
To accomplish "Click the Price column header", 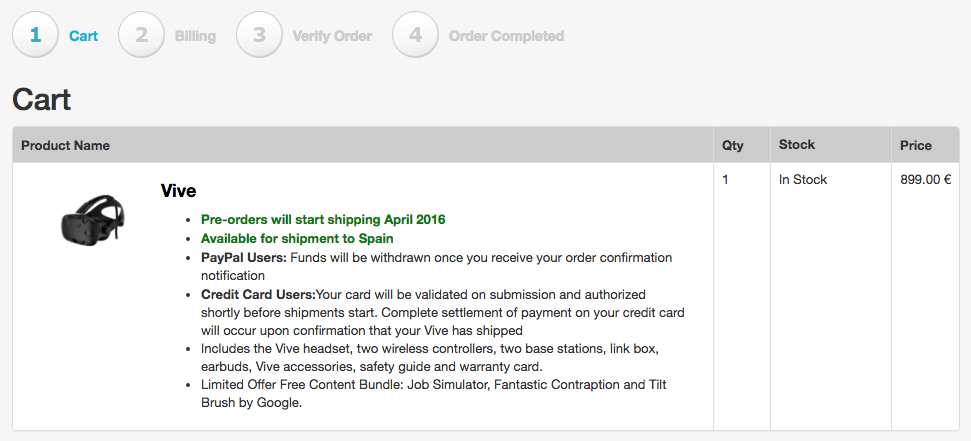I will click(916, 145).
